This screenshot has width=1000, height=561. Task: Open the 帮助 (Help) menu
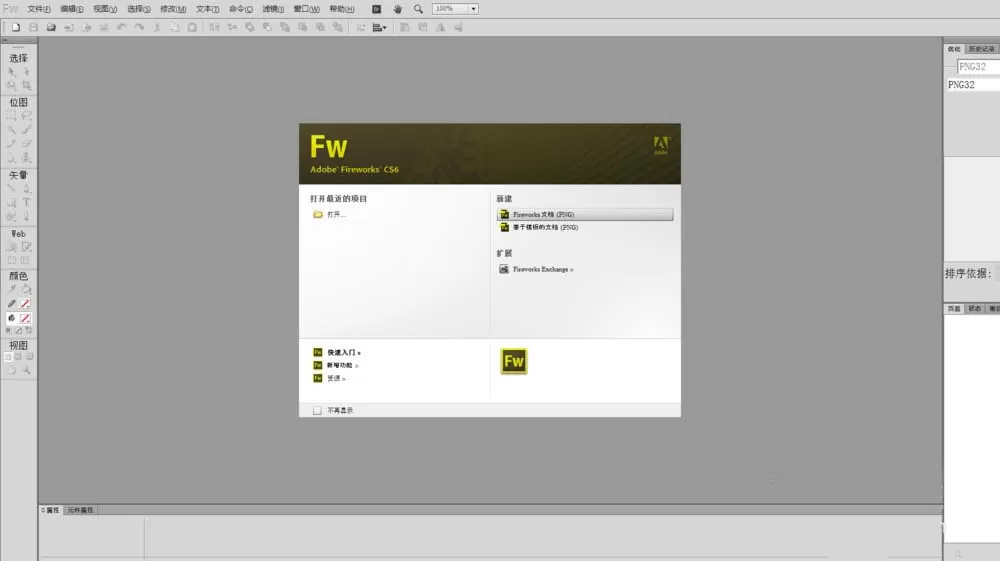(341, 9)
